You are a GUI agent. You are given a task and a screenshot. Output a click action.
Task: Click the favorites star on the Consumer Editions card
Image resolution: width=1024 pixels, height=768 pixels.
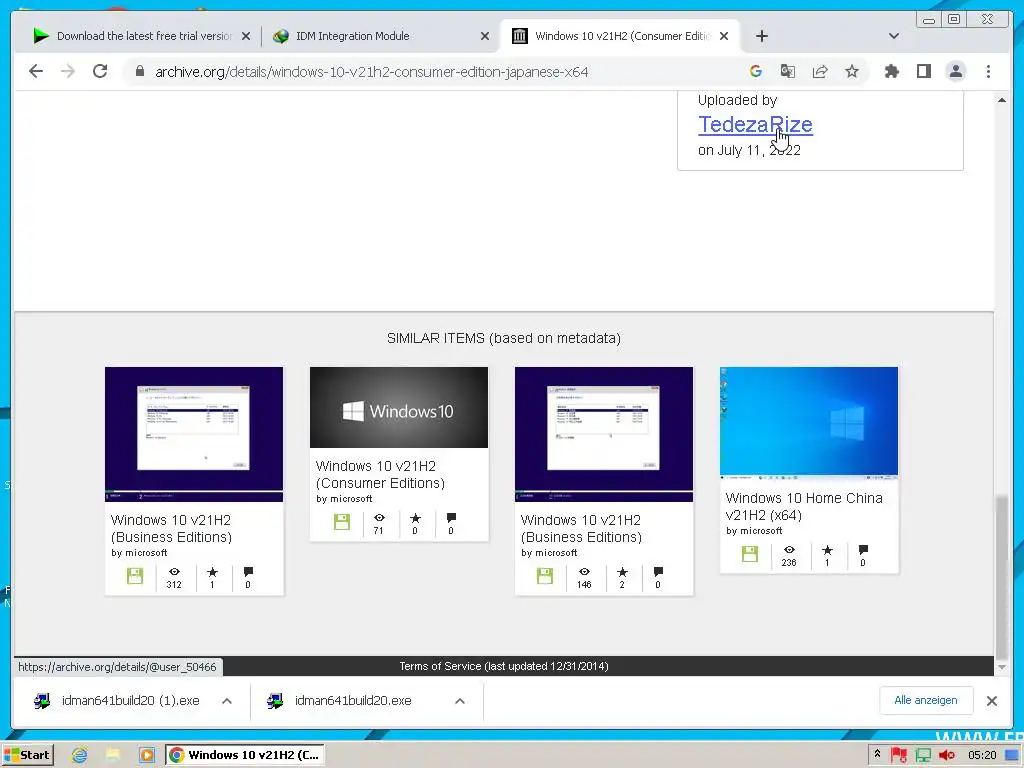pyautogui.click(x=415, y=518)
